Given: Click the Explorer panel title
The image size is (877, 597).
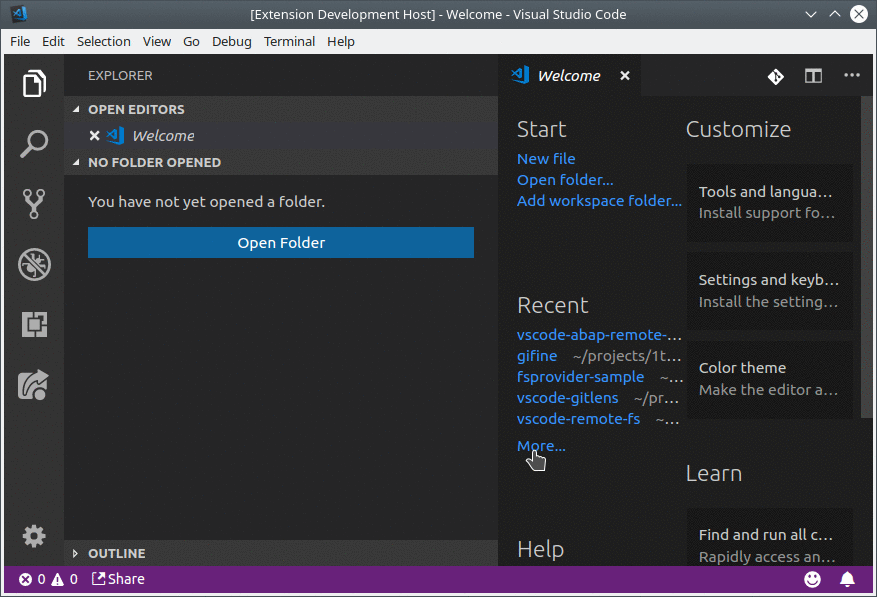Looking at the screenshot, I should [120, 76].
